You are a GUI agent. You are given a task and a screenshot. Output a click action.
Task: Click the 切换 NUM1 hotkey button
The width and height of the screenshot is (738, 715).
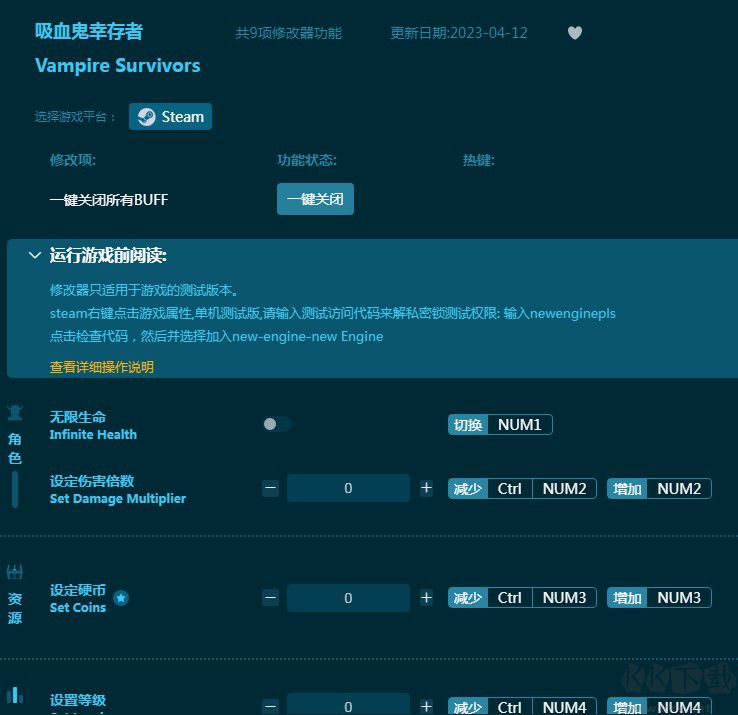[x=500, y=425]
